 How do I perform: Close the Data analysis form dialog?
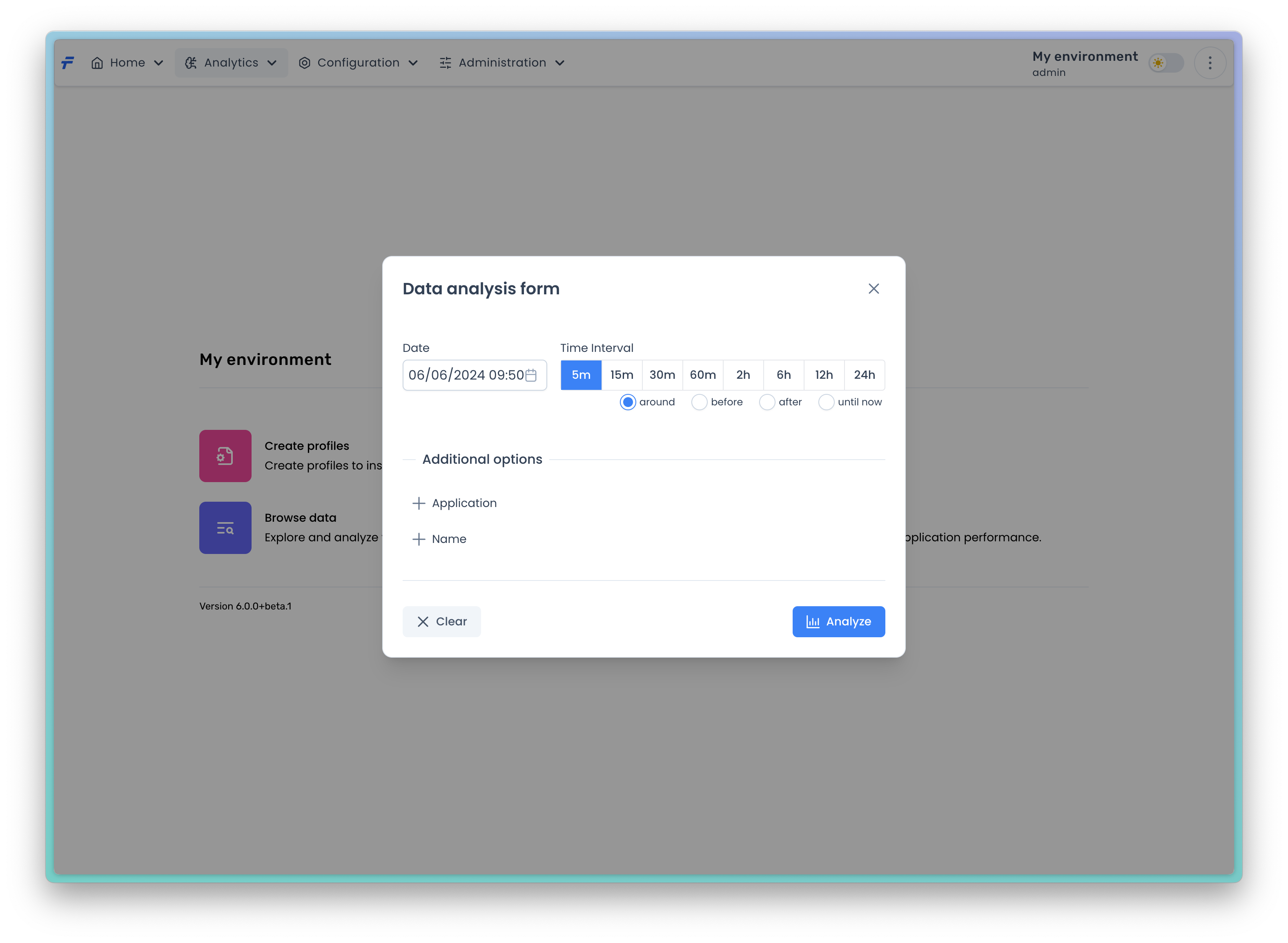873,289
